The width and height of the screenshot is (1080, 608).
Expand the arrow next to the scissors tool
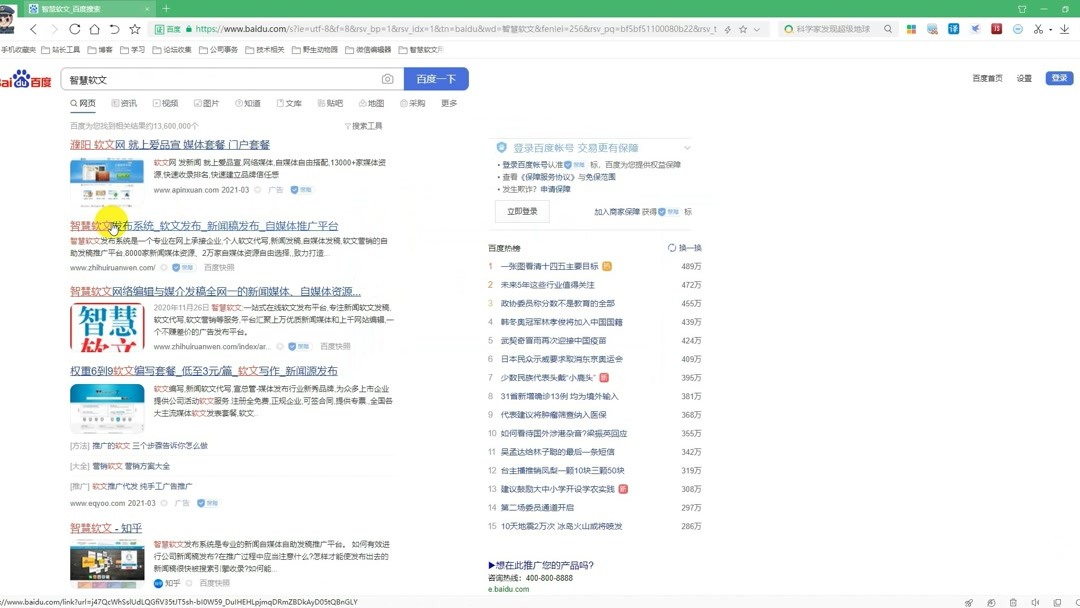pos(1049,29)
